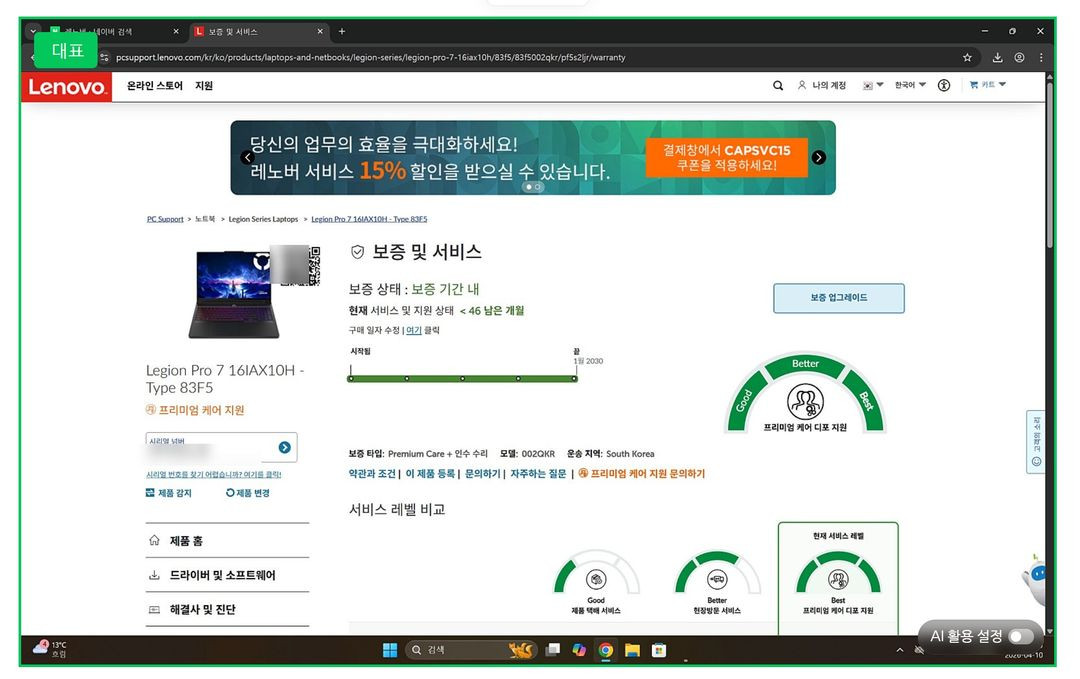Expand the country flag selector dropdown

click(871, 86)
